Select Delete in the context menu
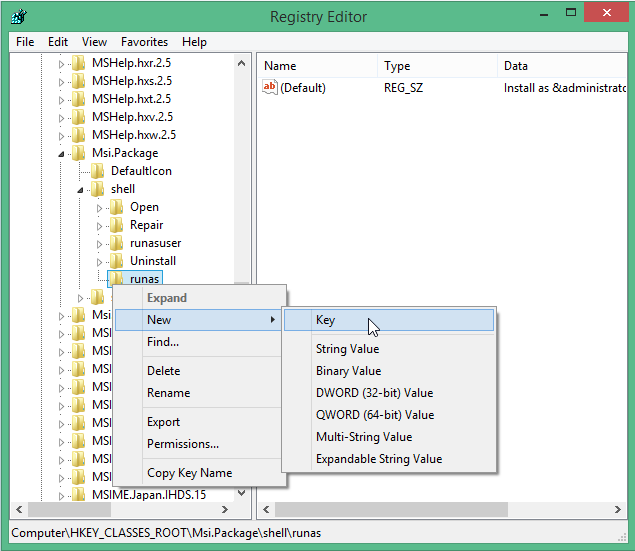 point(199,371)
